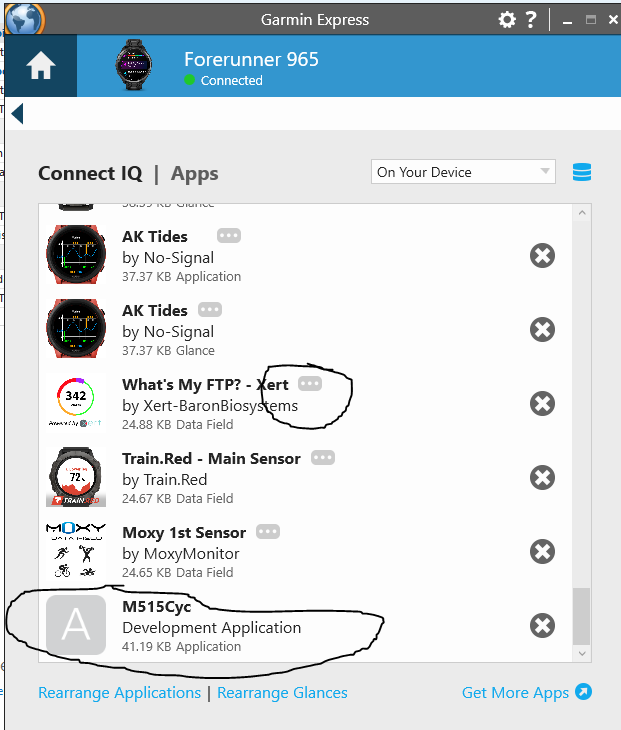Open the settings gear in title bar

(507, 20)
